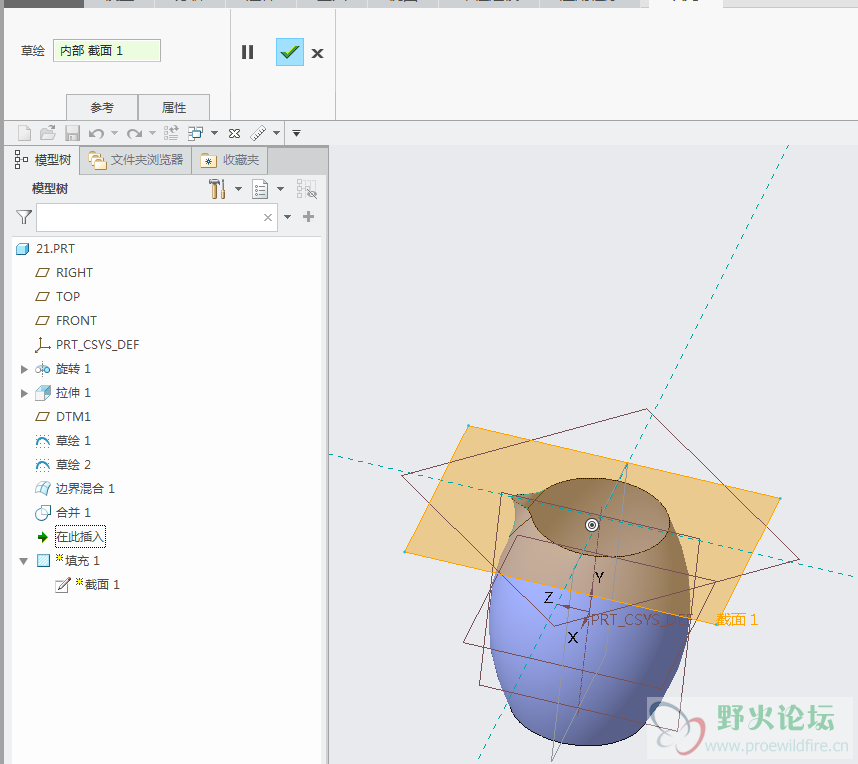Switch to the 收藏夹 tab
Viewport: 858px width, 764px height.
pos(230,160)
